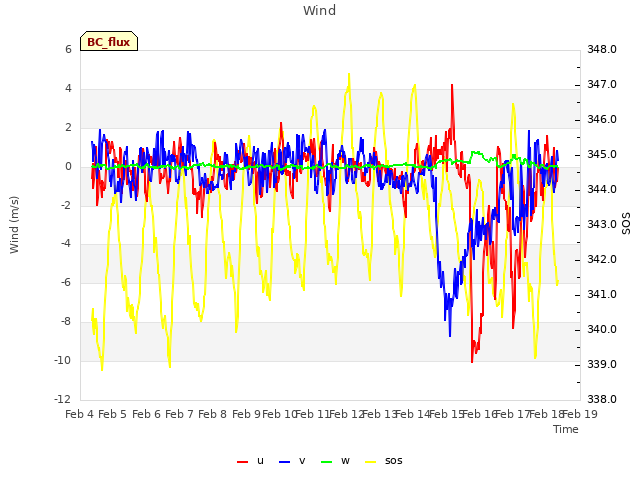The height and width of the screenshot is (480, 640).
Task: Click the Wind chart title
Action: tap(320, 10)
